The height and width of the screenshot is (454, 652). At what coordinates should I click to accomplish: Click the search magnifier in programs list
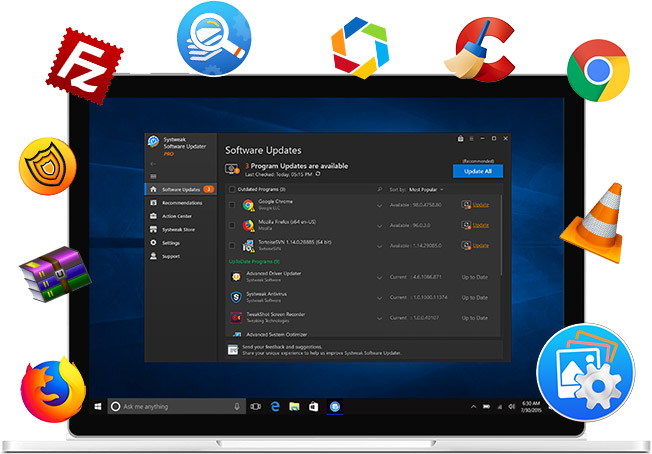[x=380, y=190]
